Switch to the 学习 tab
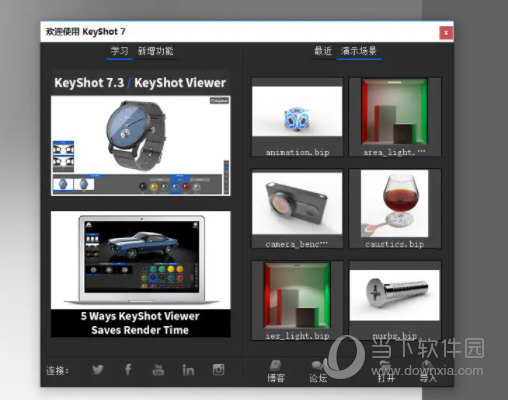The height and width of the screenshot is (400, 508). coord(119,51)
